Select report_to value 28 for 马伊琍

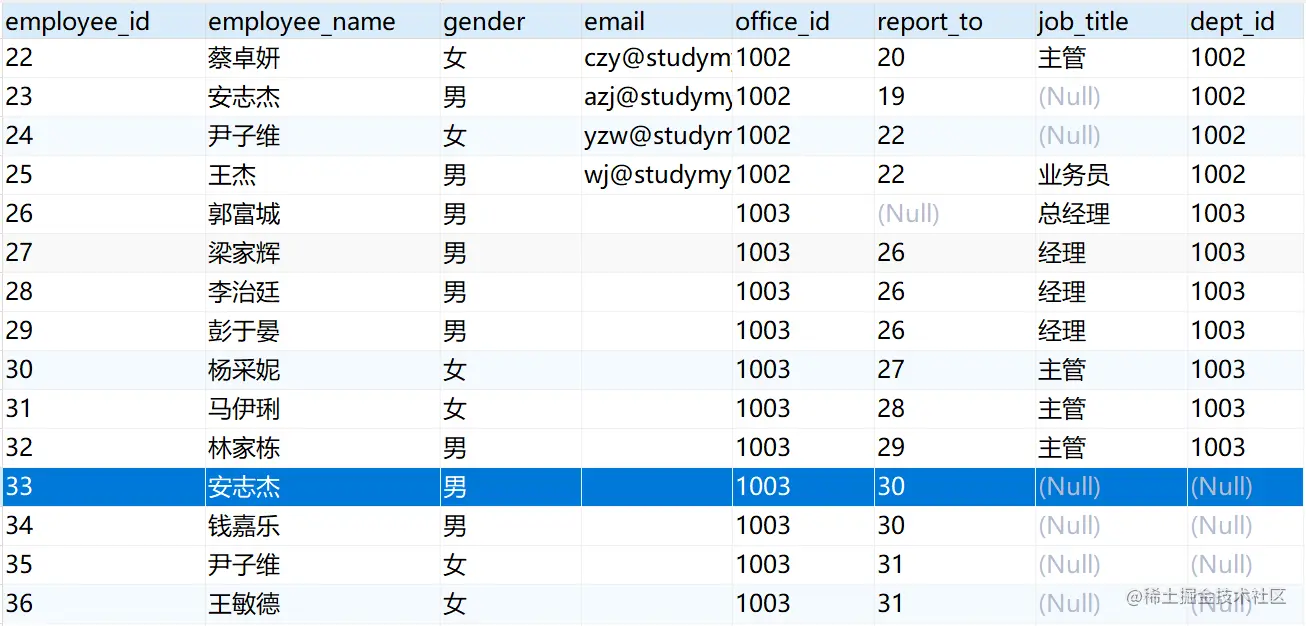[955, 409]
